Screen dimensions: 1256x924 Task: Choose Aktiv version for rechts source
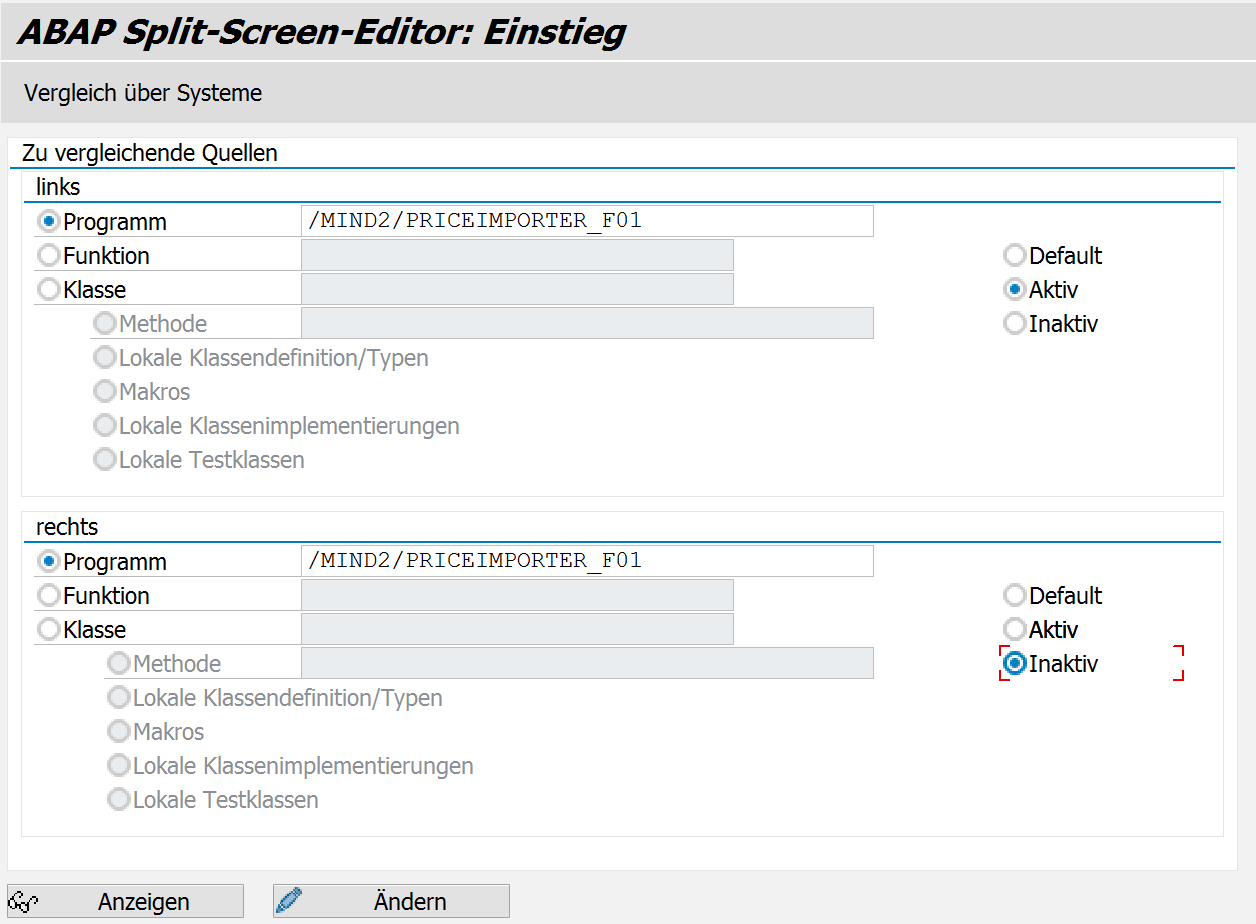click(x=1015, y=629)
